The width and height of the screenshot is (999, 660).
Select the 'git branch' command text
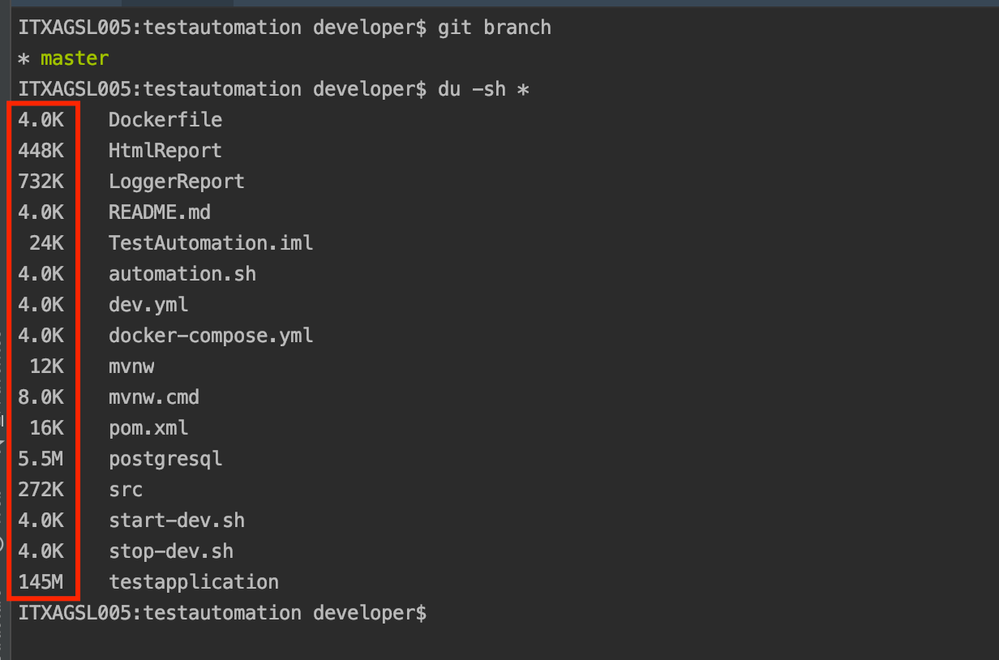494,27
